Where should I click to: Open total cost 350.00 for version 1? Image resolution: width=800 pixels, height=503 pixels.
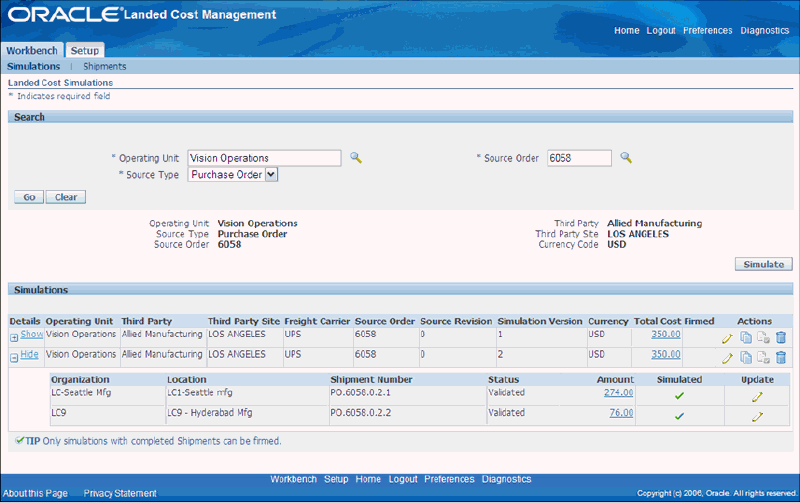[665, 334]
